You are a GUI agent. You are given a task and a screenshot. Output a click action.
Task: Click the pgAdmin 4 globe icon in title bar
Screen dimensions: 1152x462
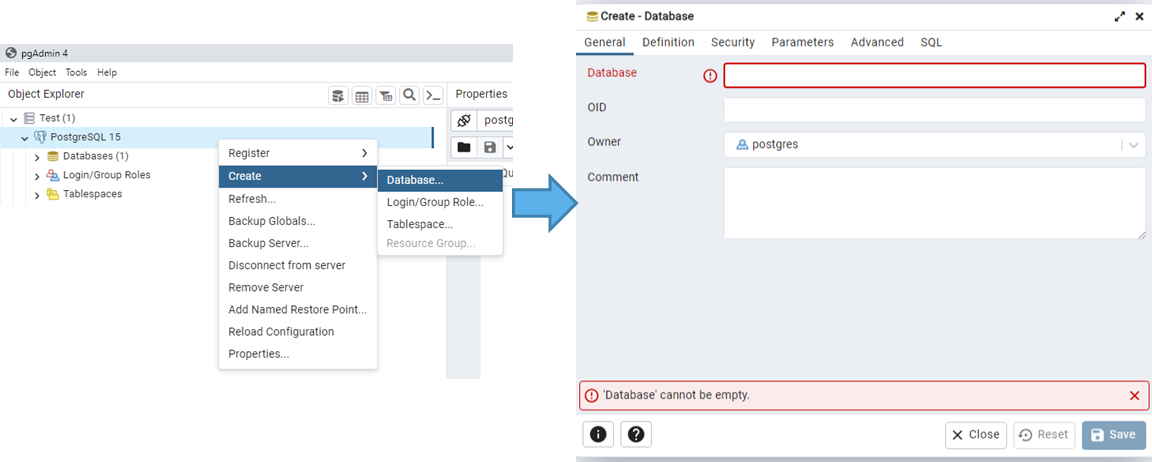point(10,53)
